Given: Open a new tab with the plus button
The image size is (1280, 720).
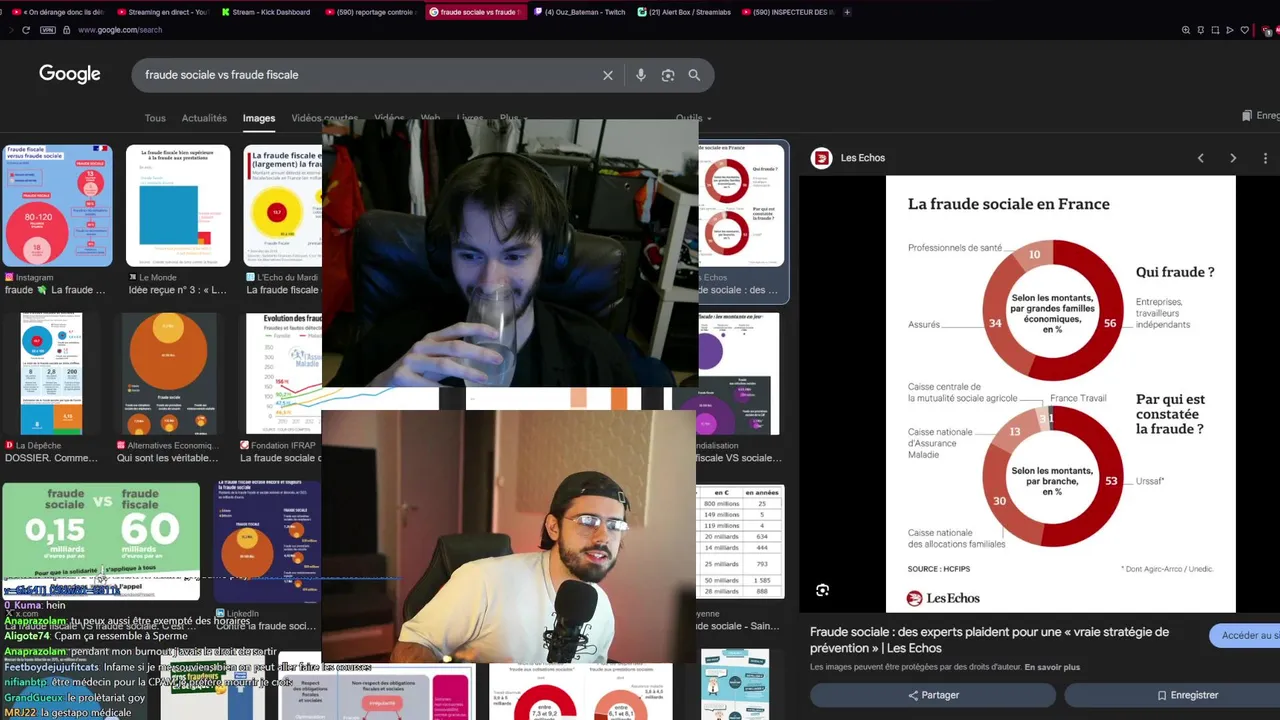Looking at the screenshot, I should 847,12.
